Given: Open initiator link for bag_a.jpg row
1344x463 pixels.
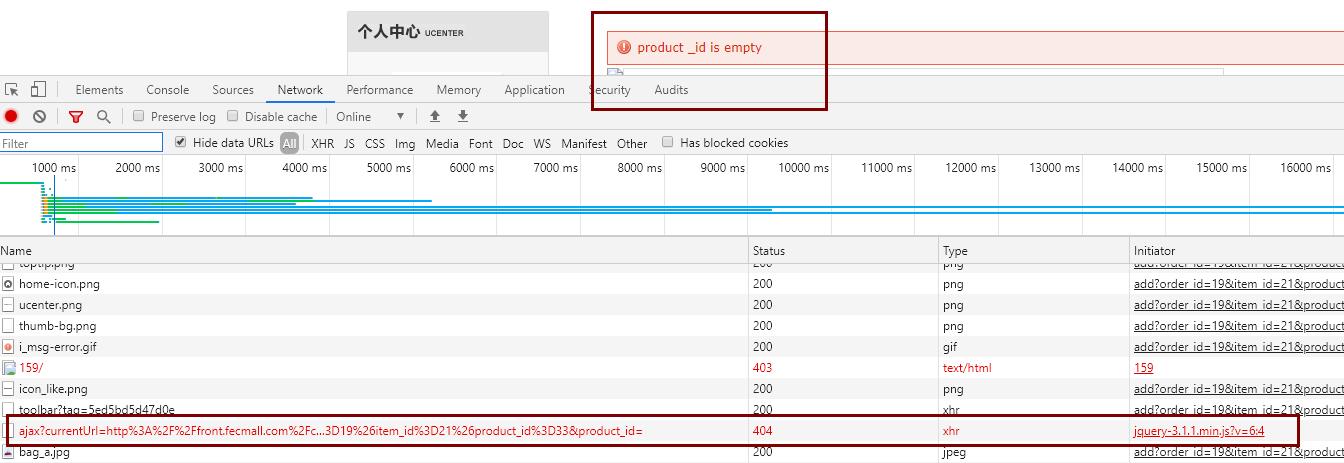Looking at the screenshot, I should (x=1238, y=452).
